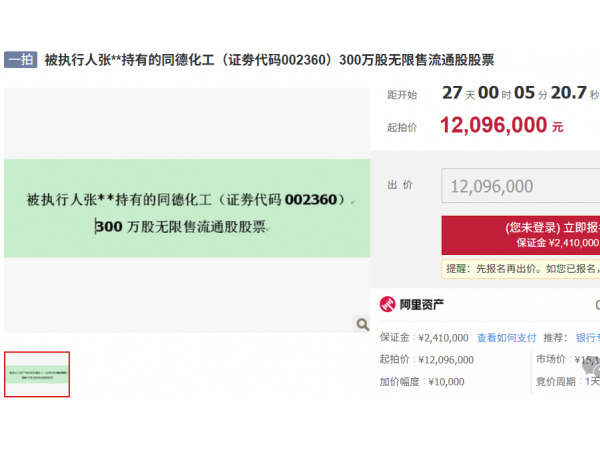Viewport: 600px width, 450px height.
Task: Click the 起拍价 ¥12,096,000 detail row
Action: (x=426, y=360)
